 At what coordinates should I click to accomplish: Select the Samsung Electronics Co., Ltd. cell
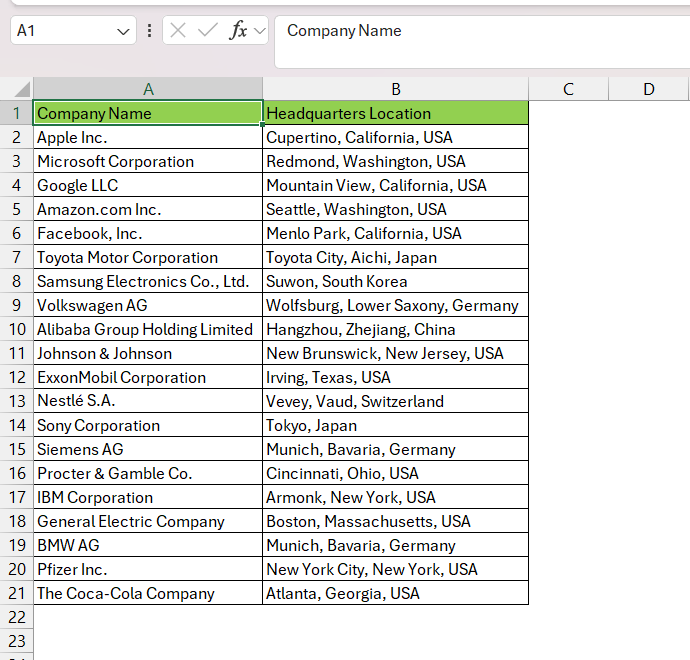148,281
